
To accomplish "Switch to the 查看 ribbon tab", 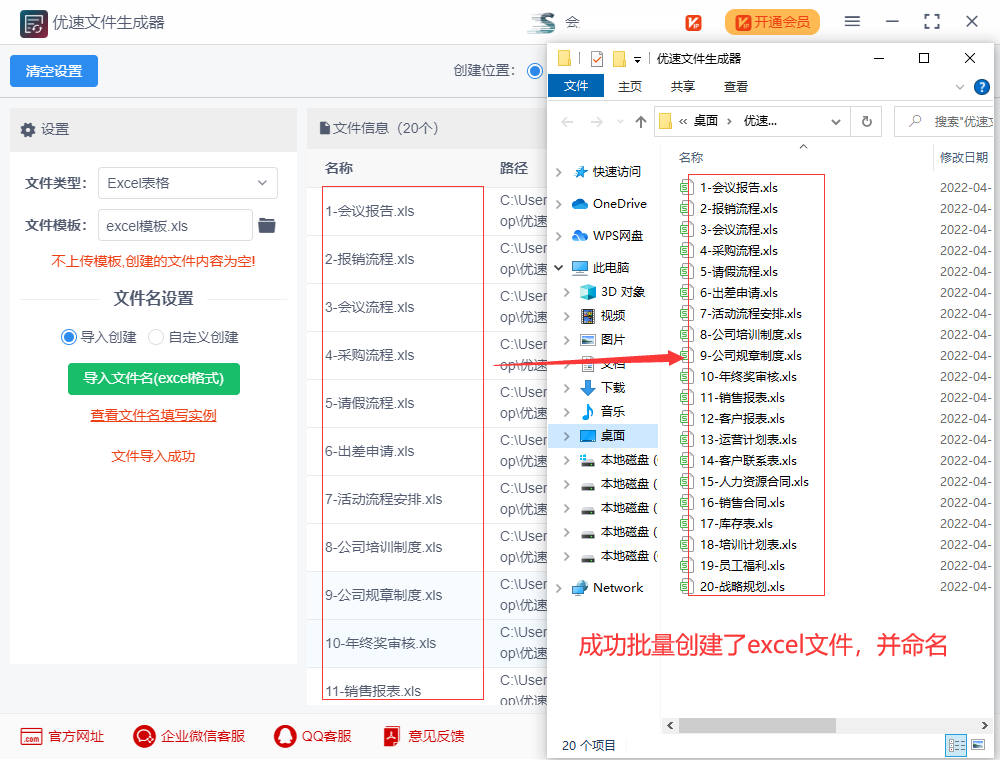I will pos(734,86).
